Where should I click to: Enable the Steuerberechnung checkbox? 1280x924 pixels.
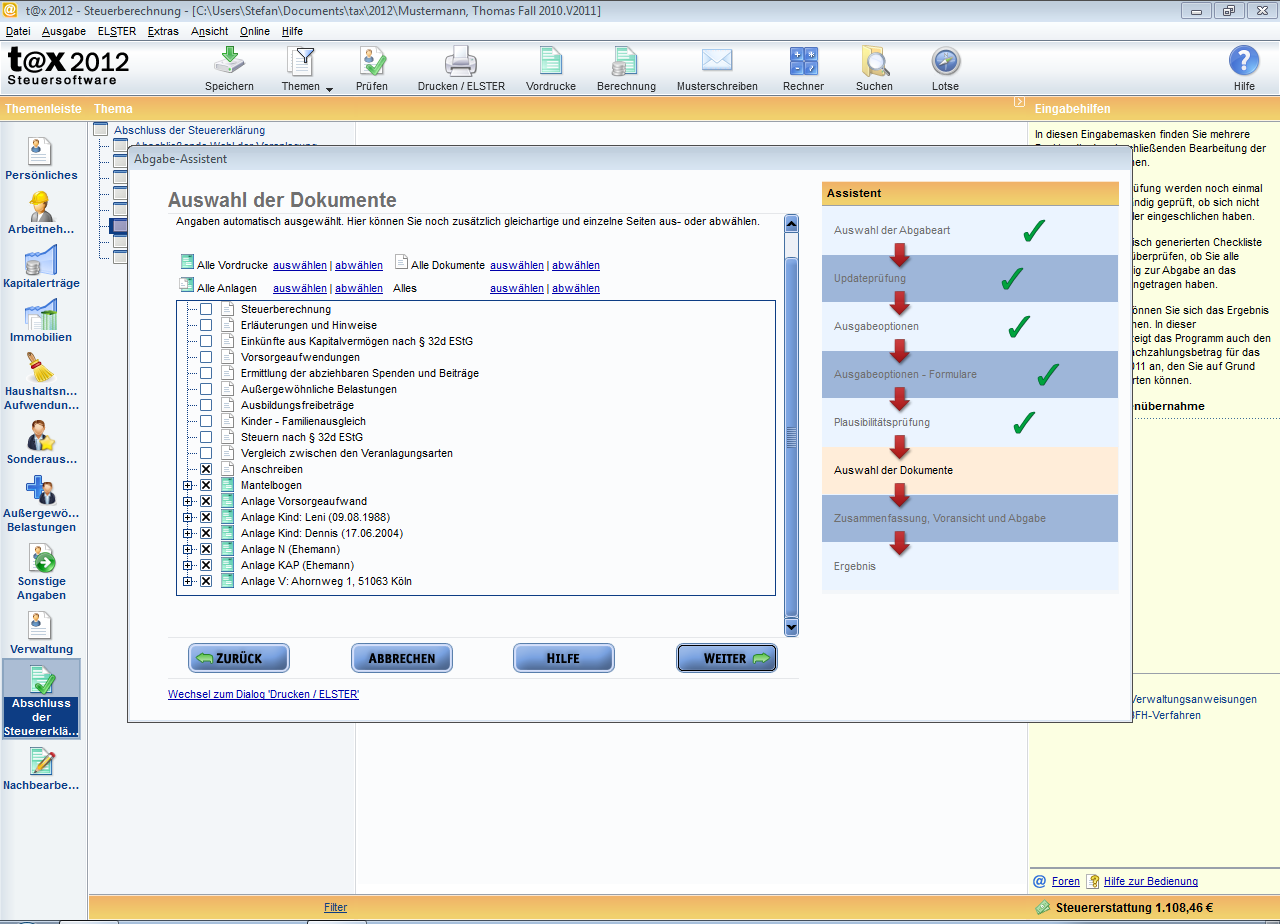pyautogui.click(x=206, y=309)
